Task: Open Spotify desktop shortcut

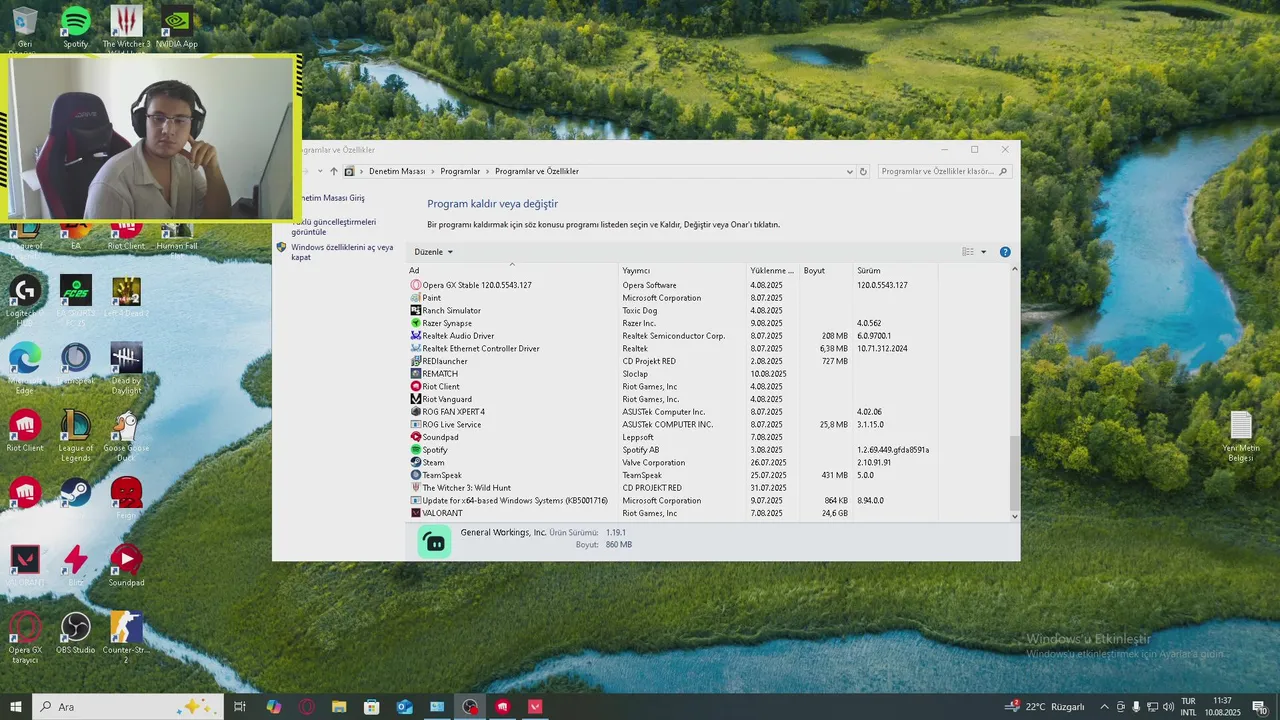Action: [76, 28]
